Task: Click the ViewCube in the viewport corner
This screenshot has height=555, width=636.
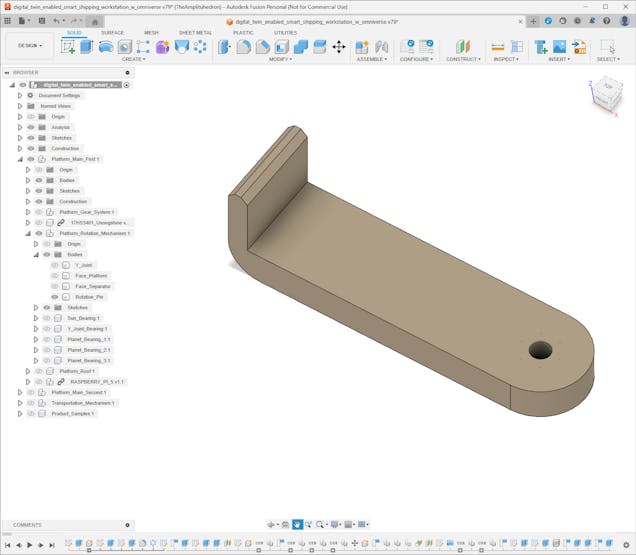Action: point(608,87)
